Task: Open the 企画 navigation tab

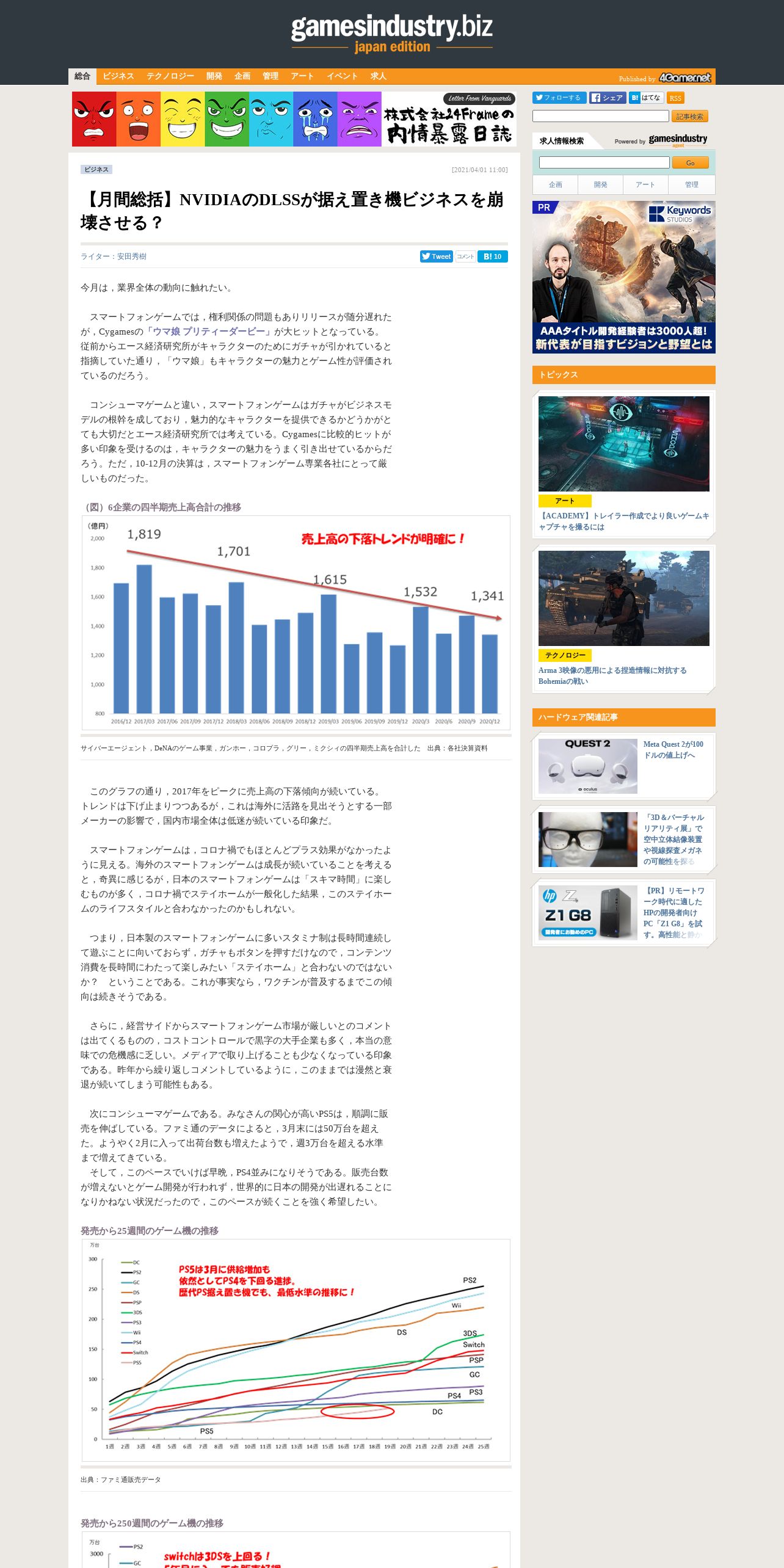Action: click(x=242, y=76)
